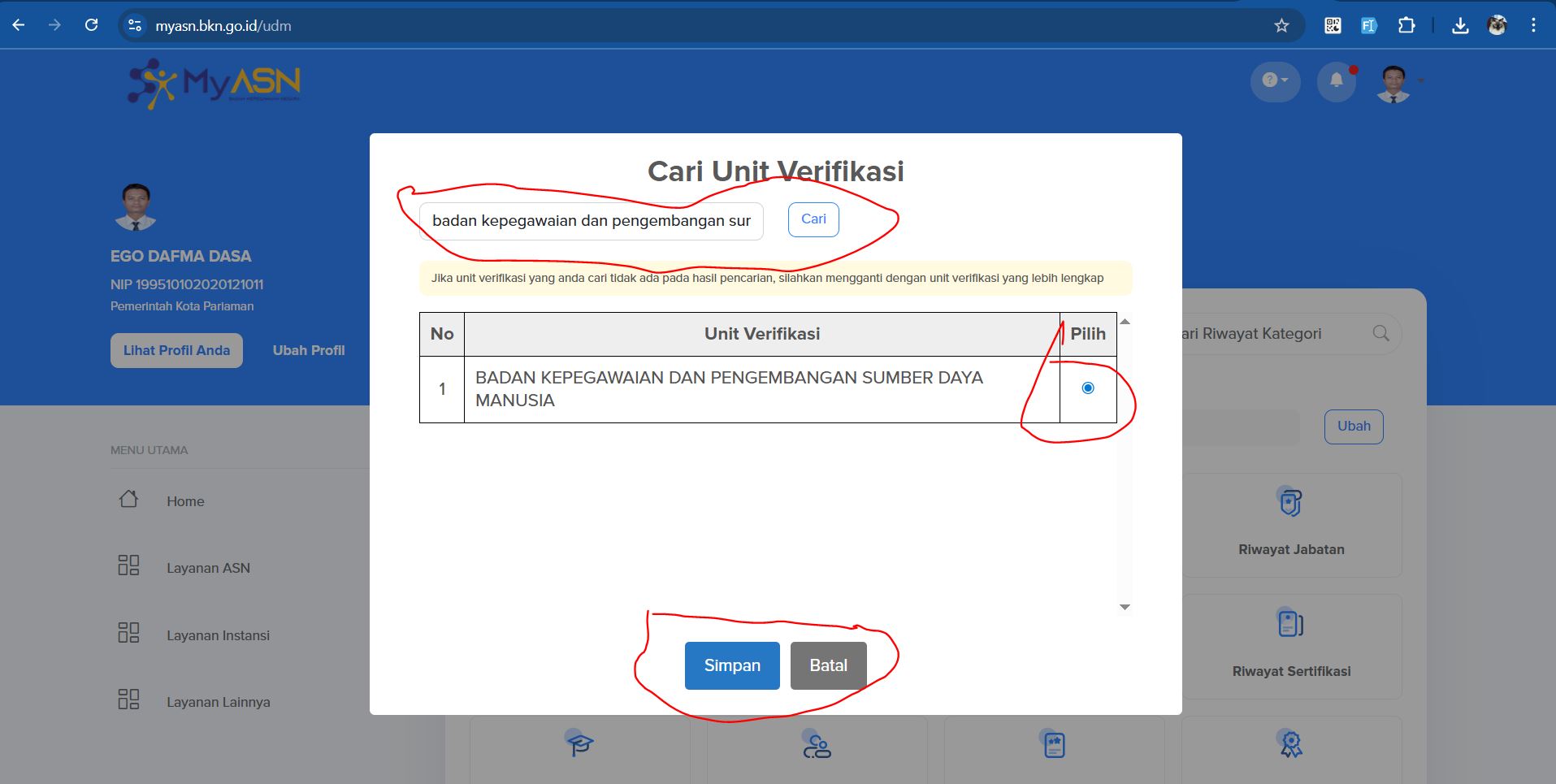1556x784 pixels.
Task: Click the notification bell icon
Action: (1336, 80)
